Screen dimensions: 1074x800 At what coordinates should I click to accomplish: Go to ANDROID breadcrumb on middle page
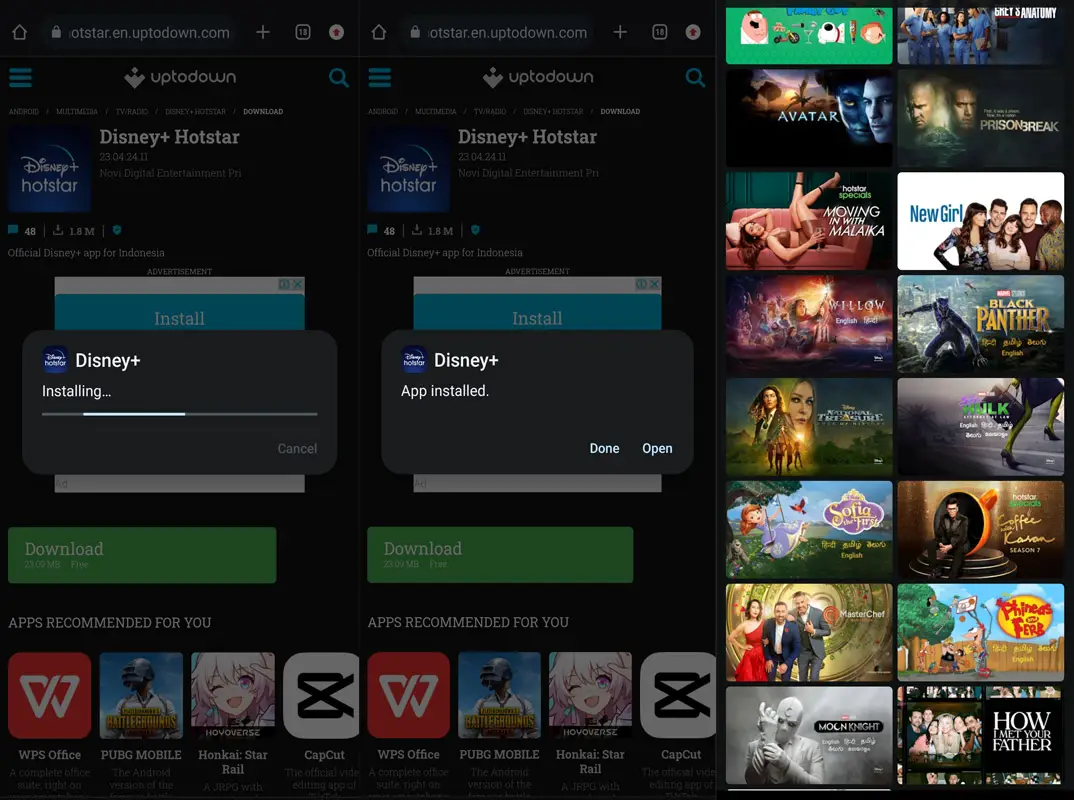(383, 111)
